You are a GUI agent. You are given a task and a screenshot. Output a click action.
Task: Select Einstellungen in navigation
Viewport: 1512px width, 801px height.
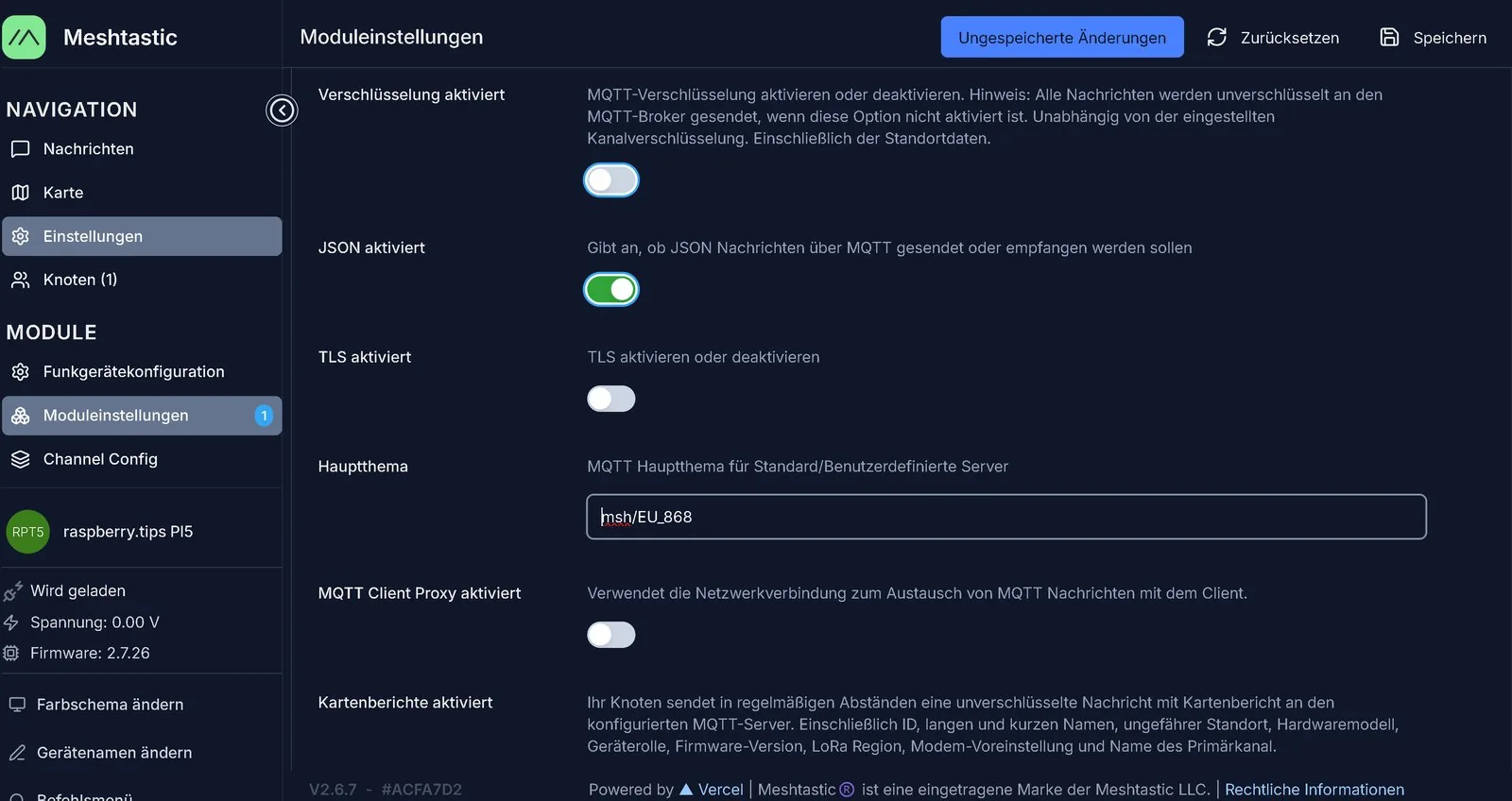142,236
